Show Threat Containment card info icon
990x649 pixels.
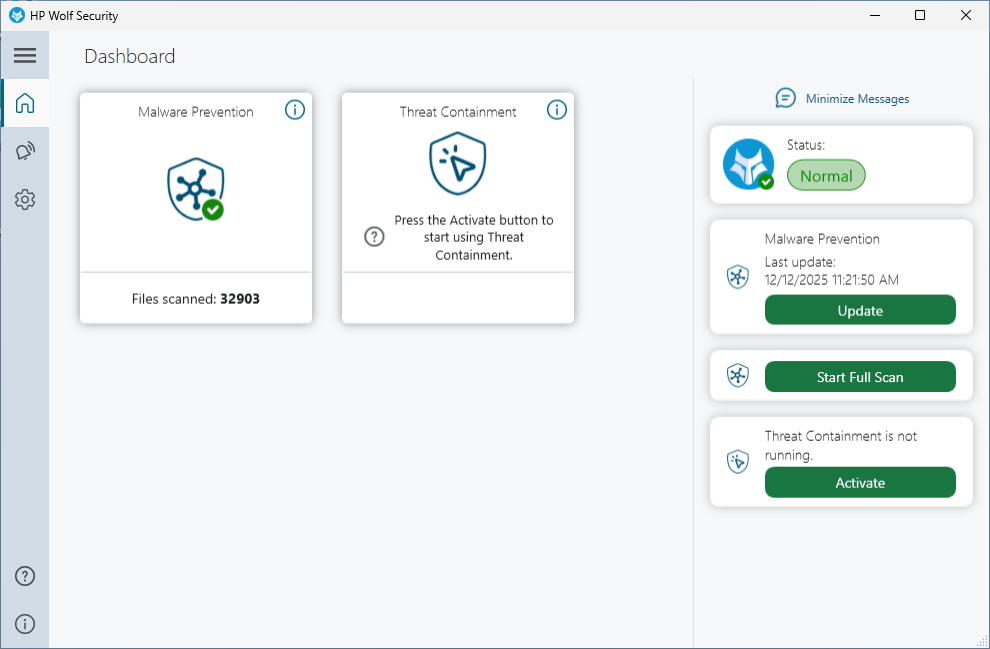(557, 110)
